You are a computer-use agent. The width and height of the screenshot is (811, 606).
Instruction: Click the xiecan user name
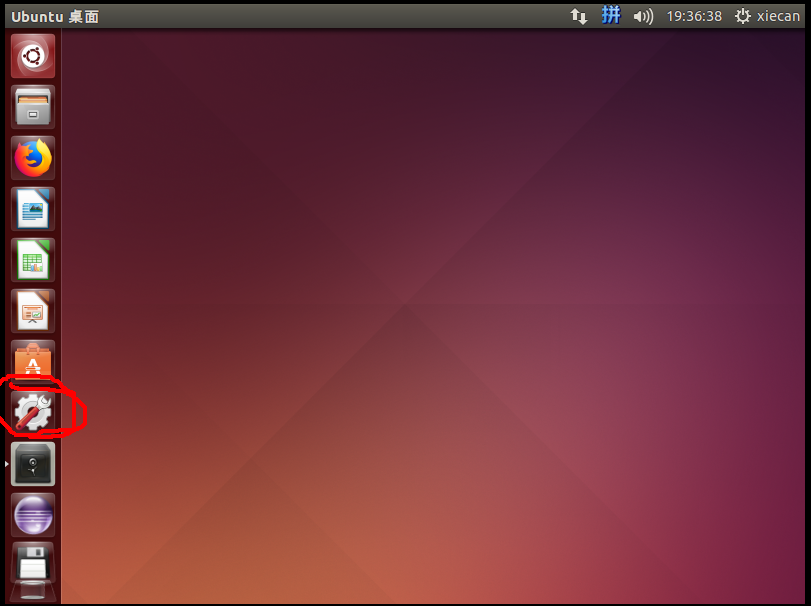[x=778, y=17]
